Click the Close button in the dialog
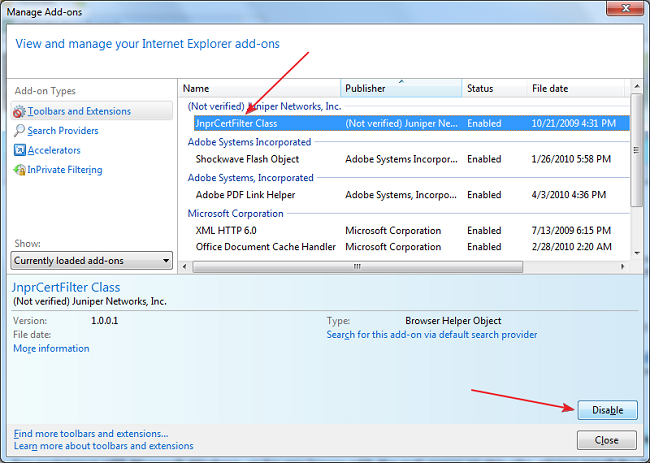 click(x=606, y=440)
